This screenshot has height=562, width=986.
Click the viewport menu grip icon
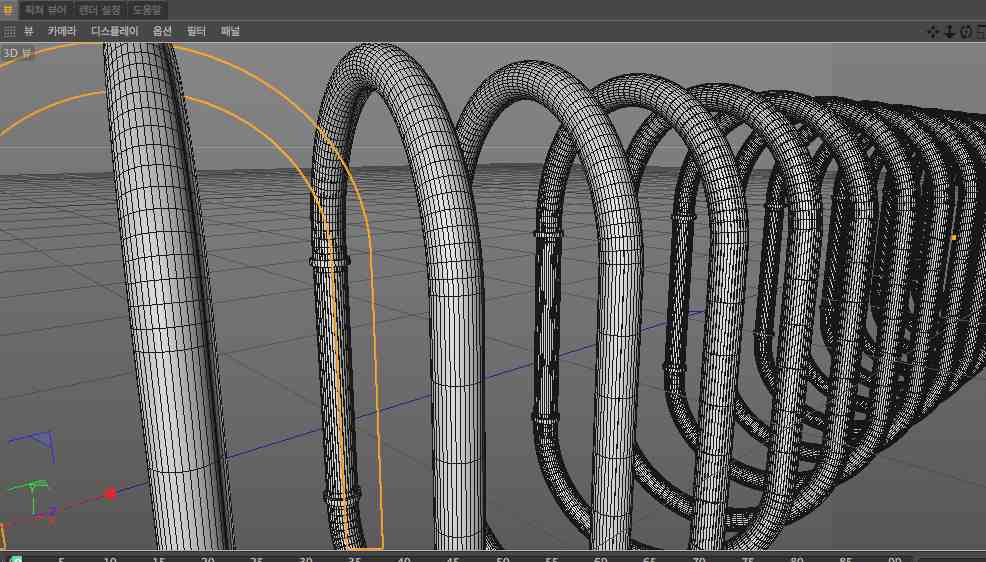(9, 31)
